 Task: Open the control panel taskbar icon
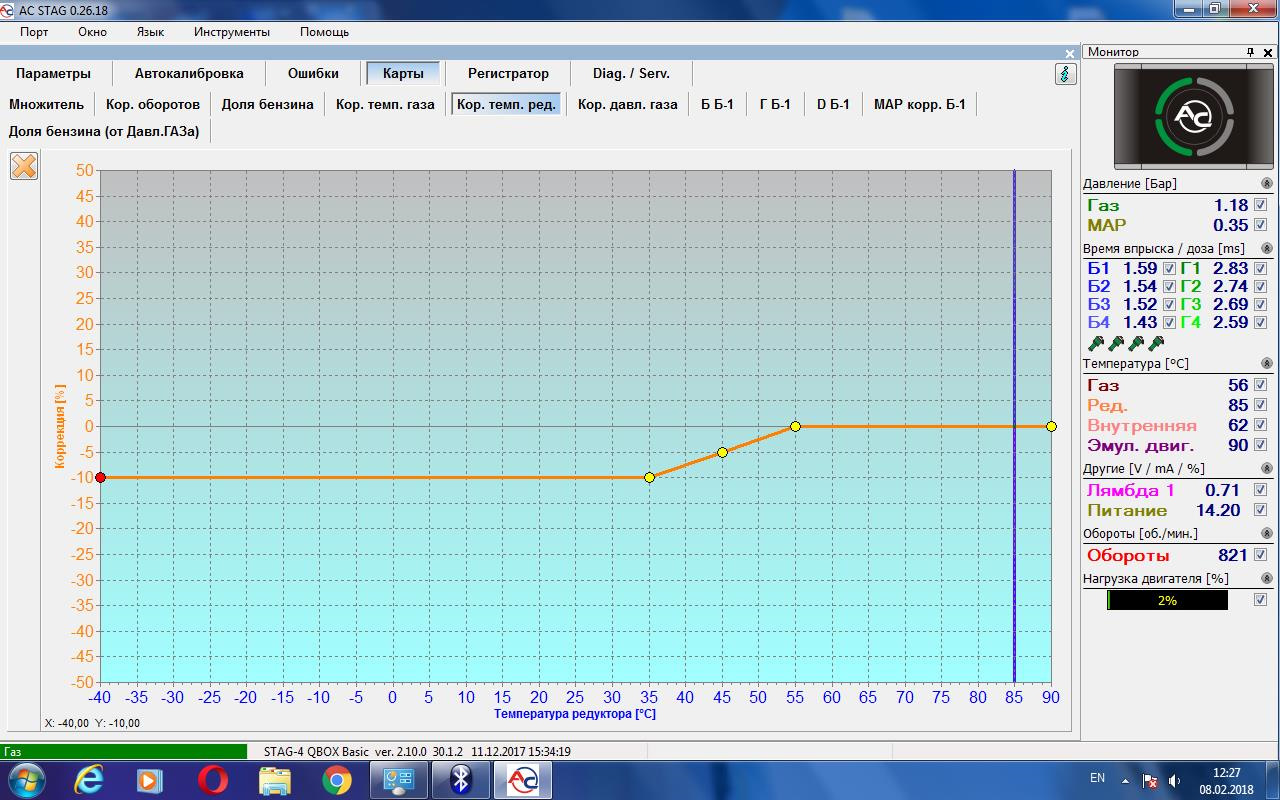398,780
